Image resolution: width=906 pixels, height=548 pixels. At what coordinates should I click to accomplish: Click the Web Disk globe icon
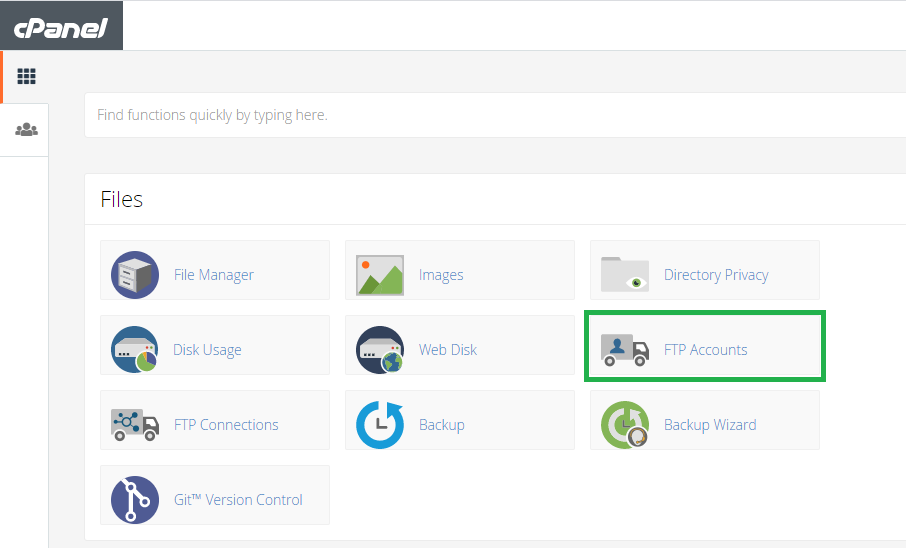point(380,350)
